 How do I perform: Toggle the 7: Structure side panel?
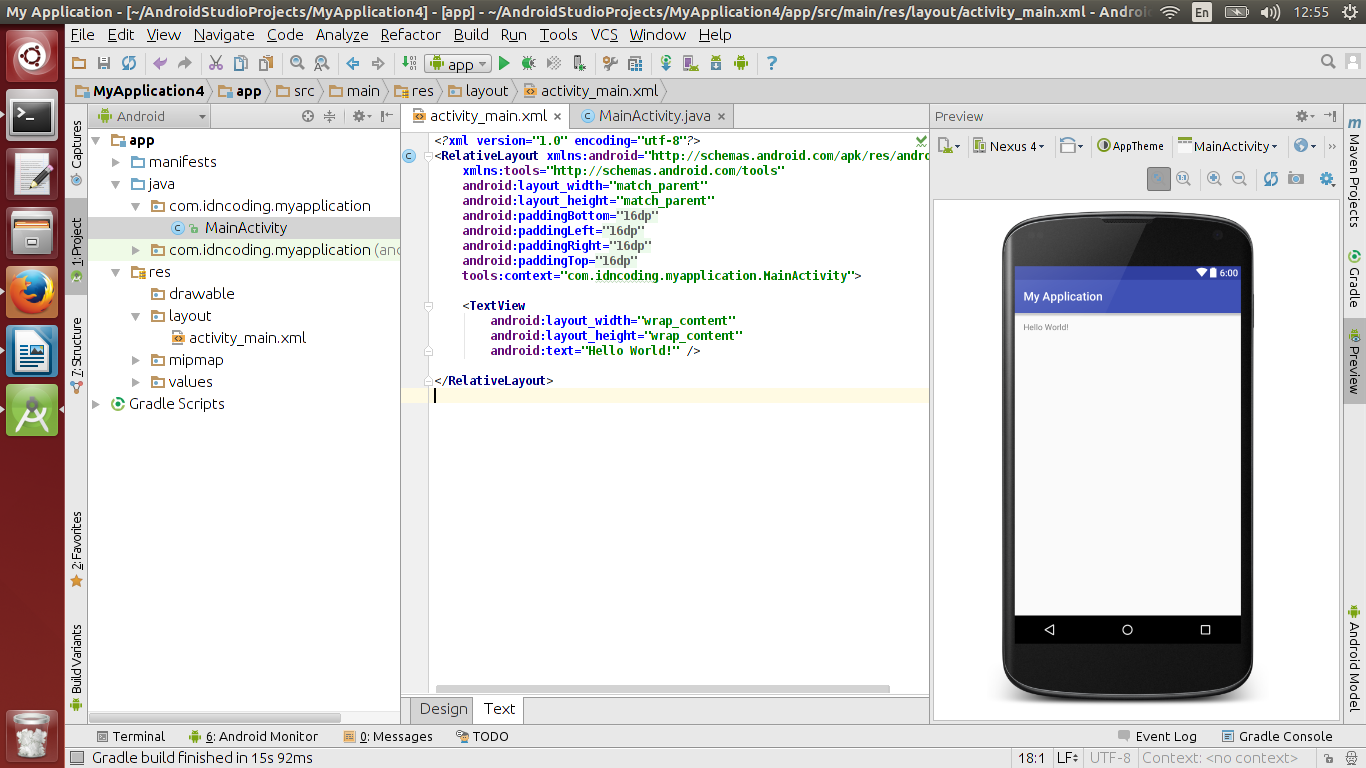coord(77,354)
